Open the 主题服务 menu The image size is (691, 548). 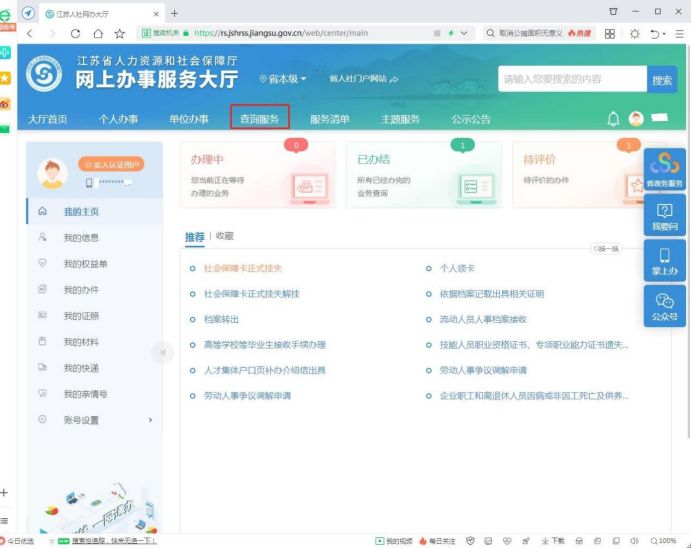pyautogui.click(x=400, y=119)
